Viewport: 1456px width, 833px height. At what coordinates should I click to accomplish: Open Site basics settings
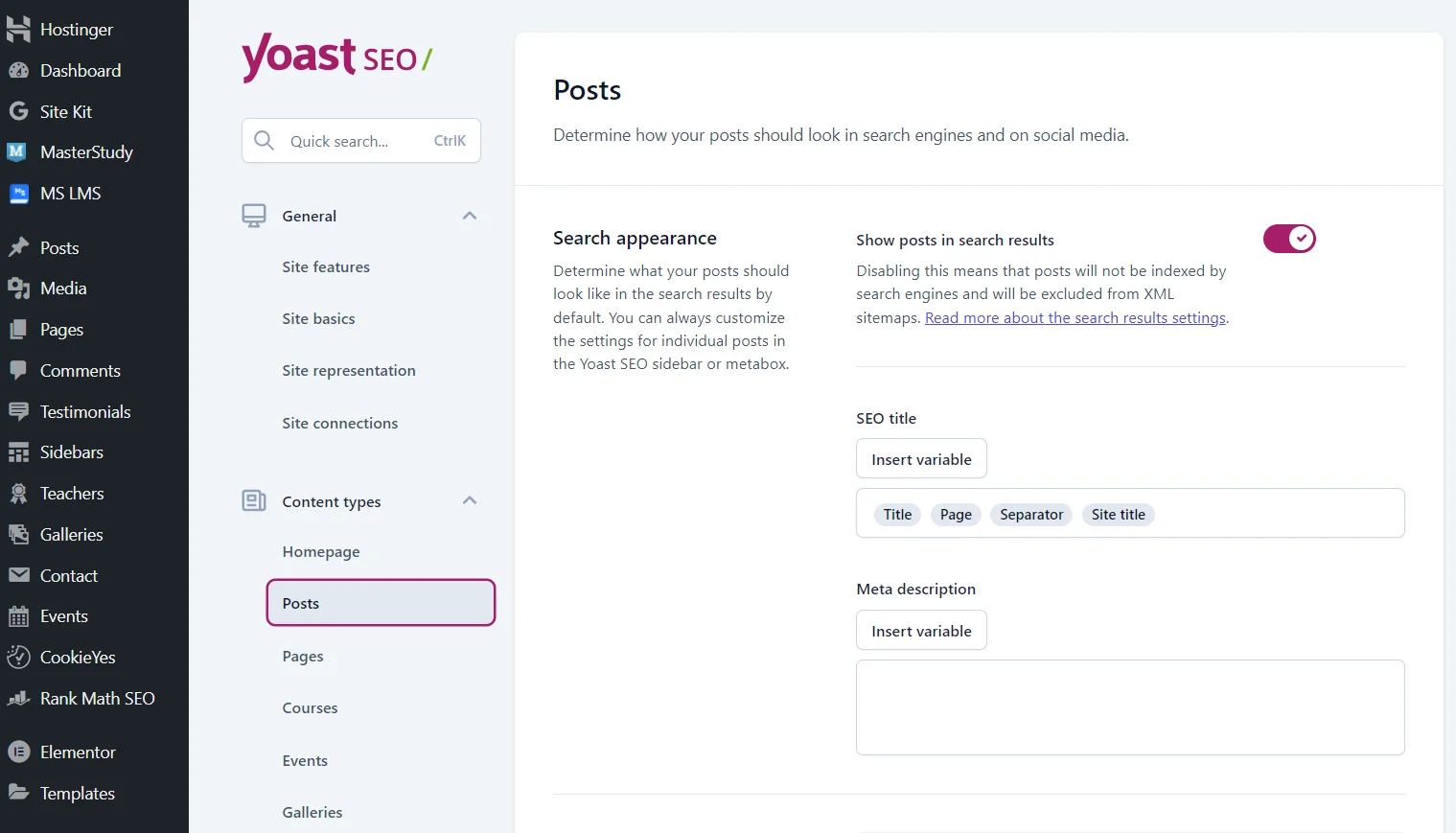click(318, 319)
